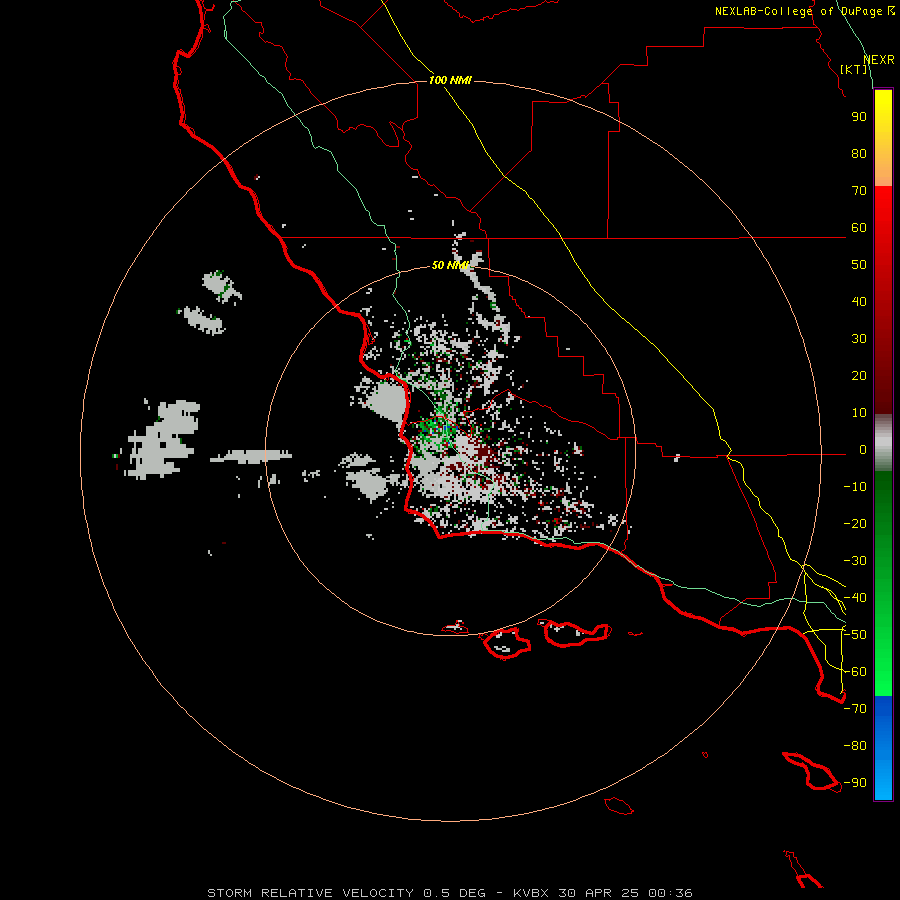Click the -50 value on velocity scale
900x900 pixels.
(x=855, y=635)
